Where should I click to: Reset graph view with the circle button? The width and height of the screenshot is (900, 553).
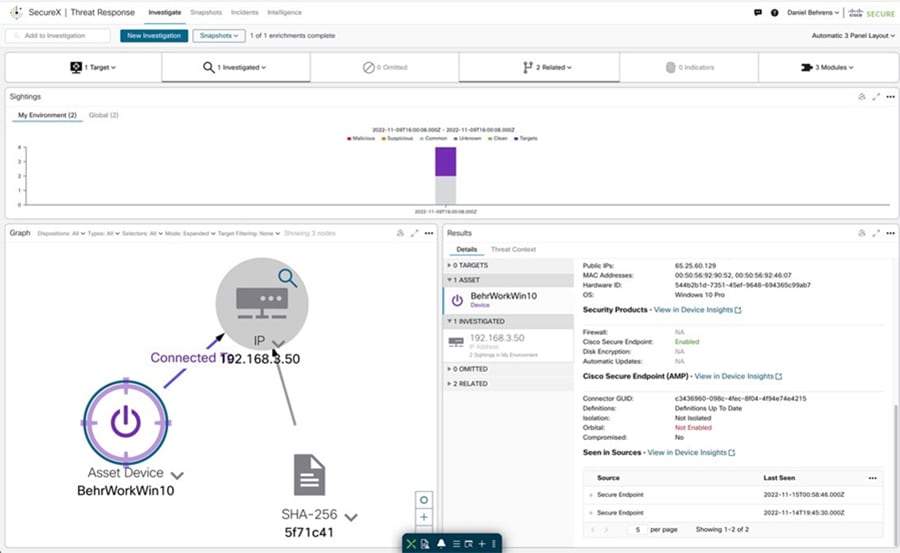coord(424,500)
